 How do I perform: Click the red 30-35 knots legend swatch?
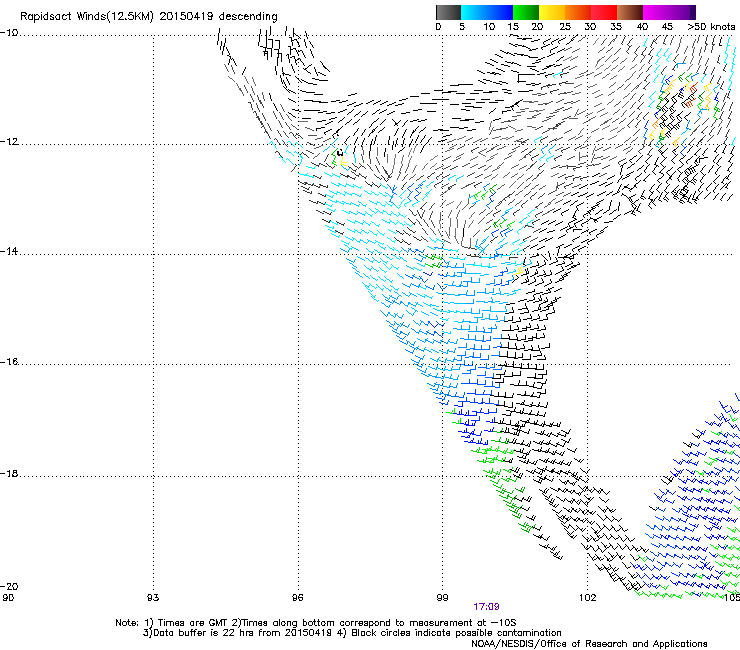604,12
